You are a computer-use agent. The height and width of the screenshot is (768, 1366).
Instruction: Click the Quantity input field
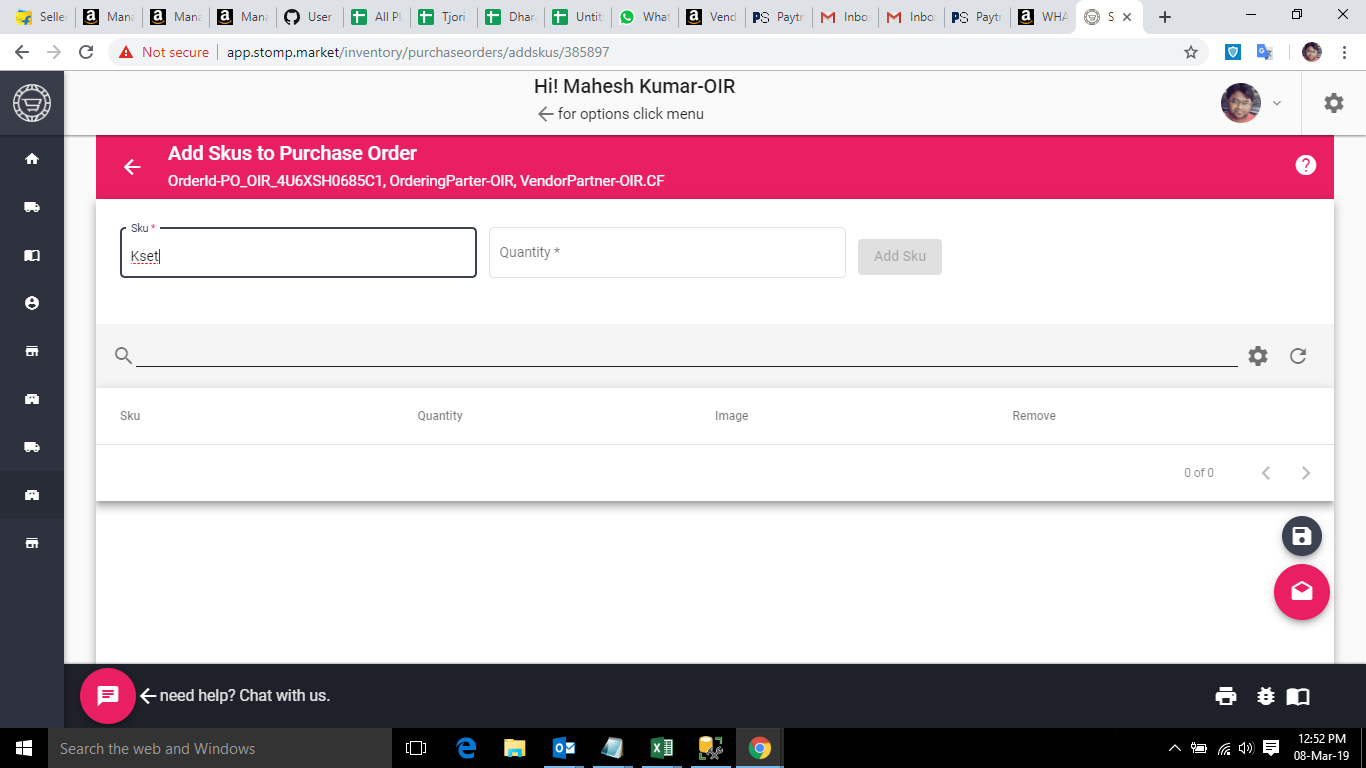[667, 252]
